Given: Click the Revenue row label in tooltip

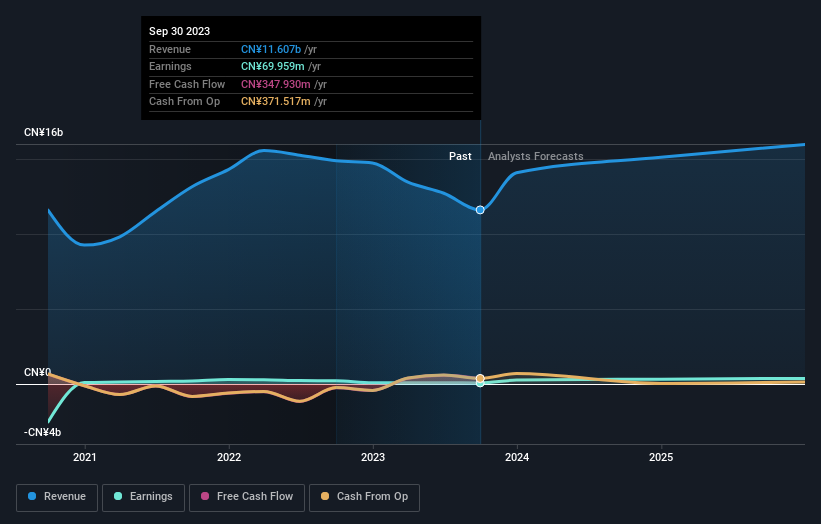Looking at the screenshot, I should coord(170,49).
